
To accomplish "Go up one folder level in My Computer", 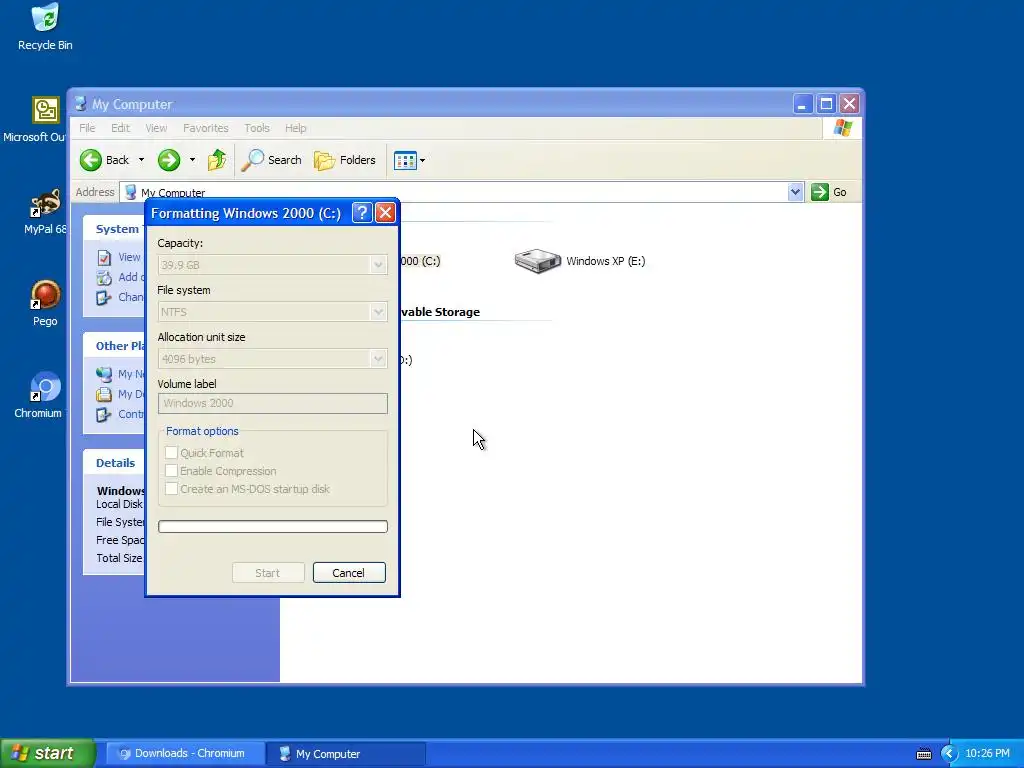I will click(x=217, y=160).
